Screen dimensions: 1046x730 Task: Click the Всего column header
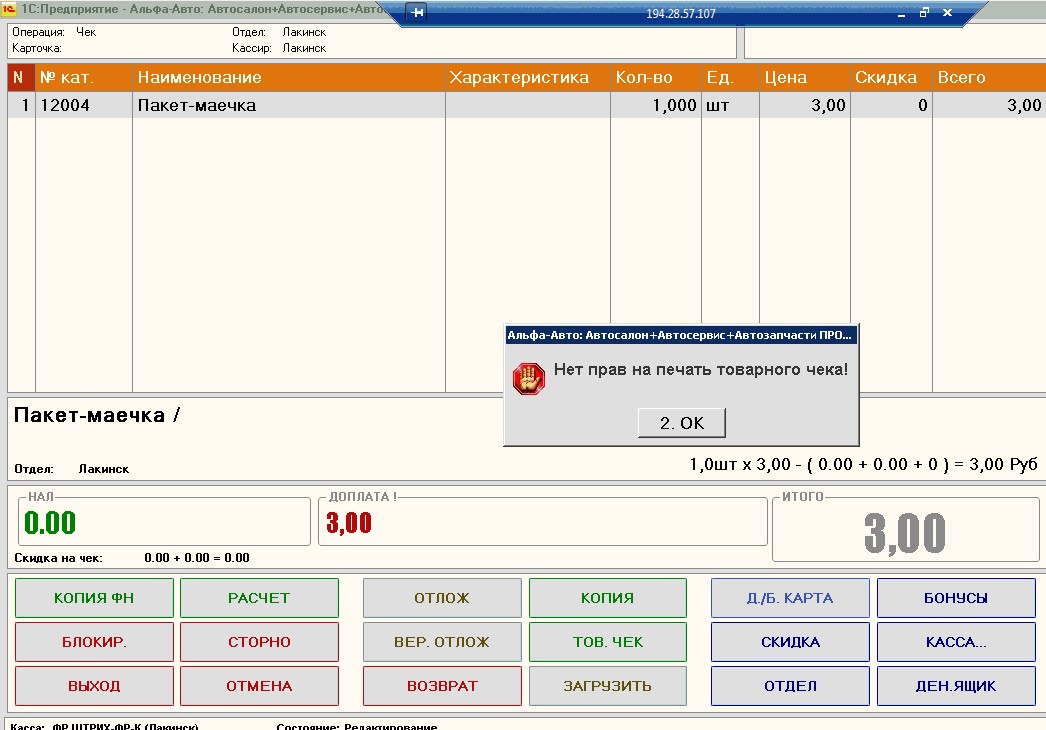pyautogui.click(x=989, y=77)
